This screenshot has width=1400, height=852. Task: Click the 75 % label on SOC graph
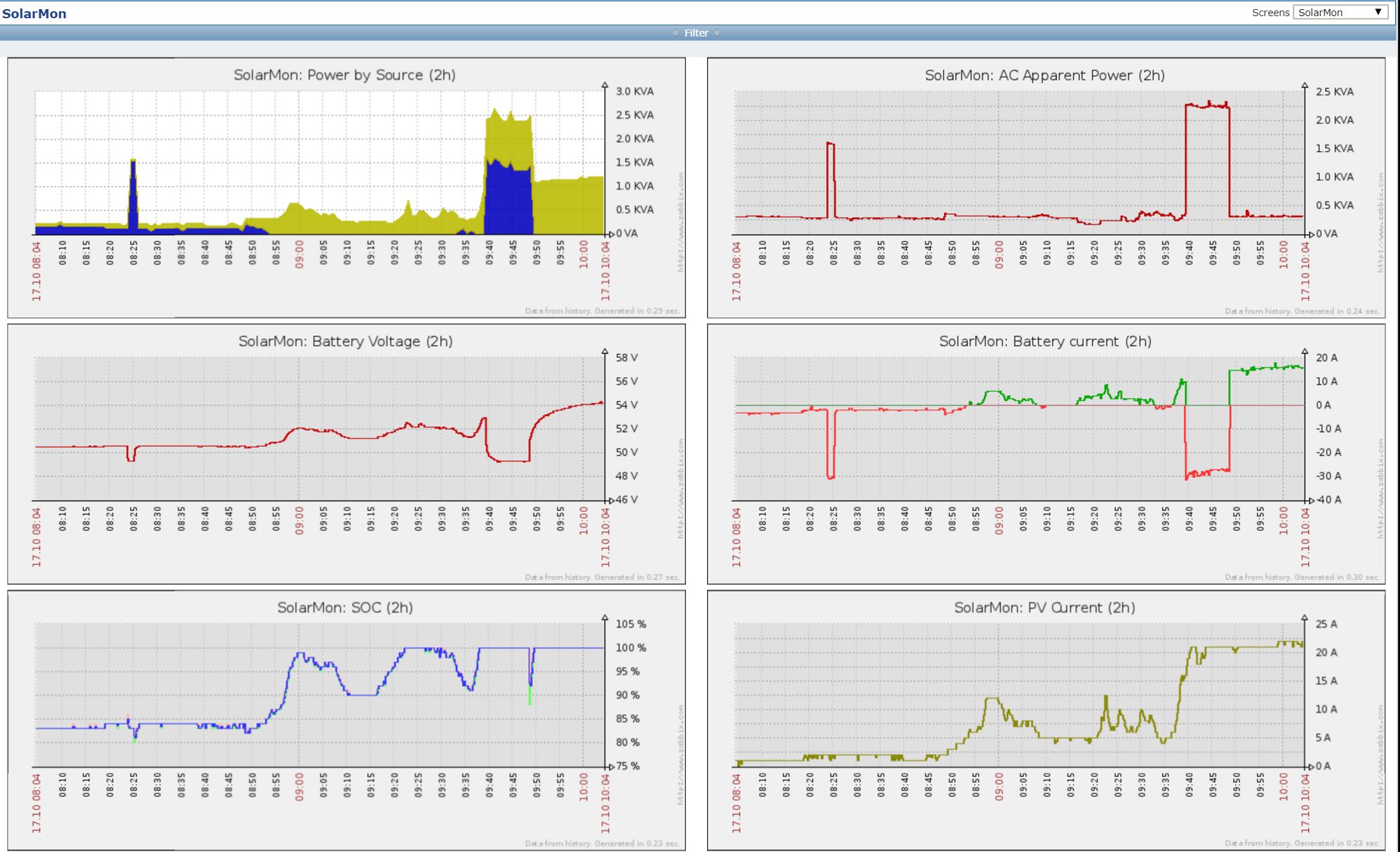click(627, 766)
